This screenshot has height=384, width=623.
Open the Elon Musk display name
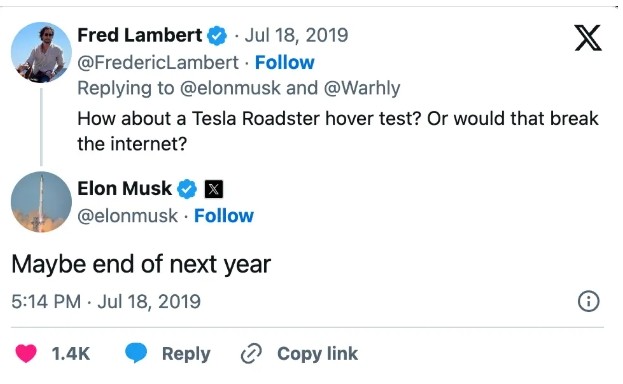click(x=124, y=188)
